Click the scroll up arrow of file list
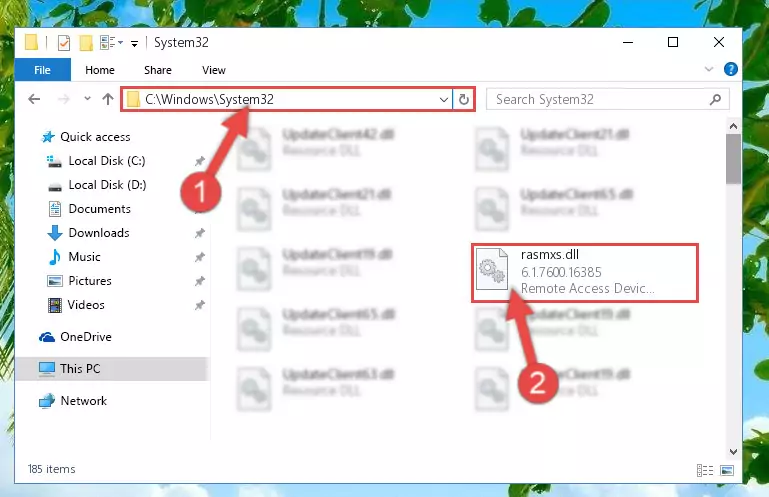 click(x=733, y=127)
